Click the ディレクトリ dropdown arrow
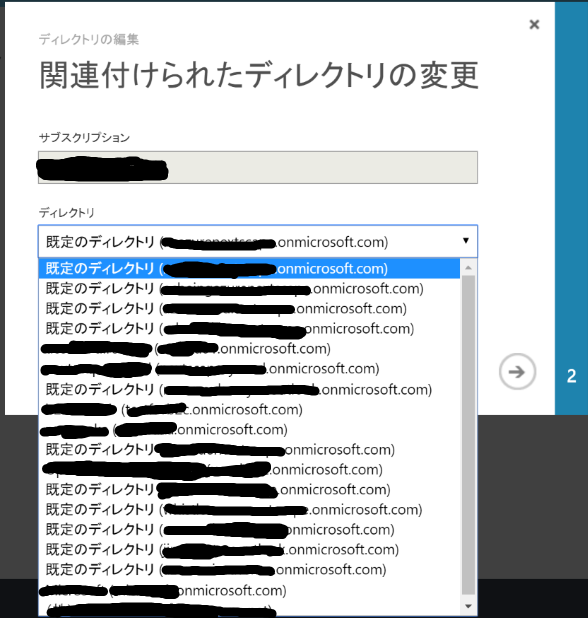This screenshot has height=618, width=588. pyautogui.click(x=466, y=240)
